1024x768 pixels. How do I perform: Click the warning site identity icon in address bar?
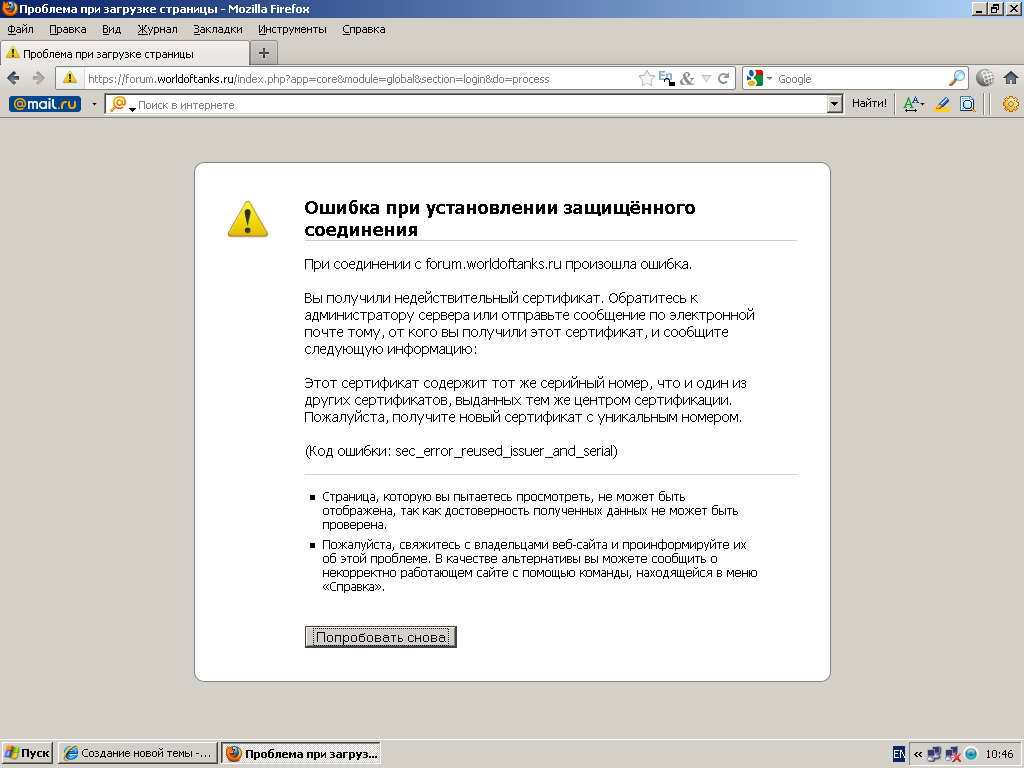point(70,78)
